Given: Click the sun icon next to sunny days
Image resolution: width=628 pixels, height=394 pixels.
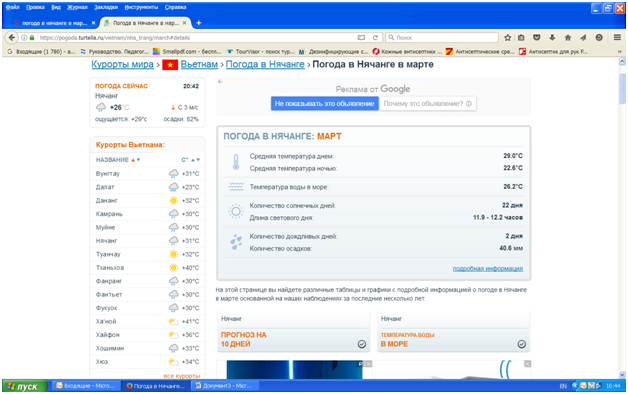Looking at the screenshot, I should coord(236,211).
